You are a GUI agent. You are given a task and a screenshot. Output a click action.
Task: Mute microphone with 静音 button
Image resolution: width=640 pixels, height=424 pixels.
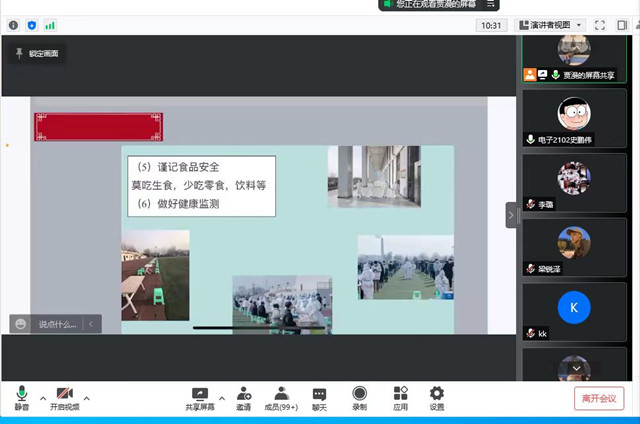[22, 398]
